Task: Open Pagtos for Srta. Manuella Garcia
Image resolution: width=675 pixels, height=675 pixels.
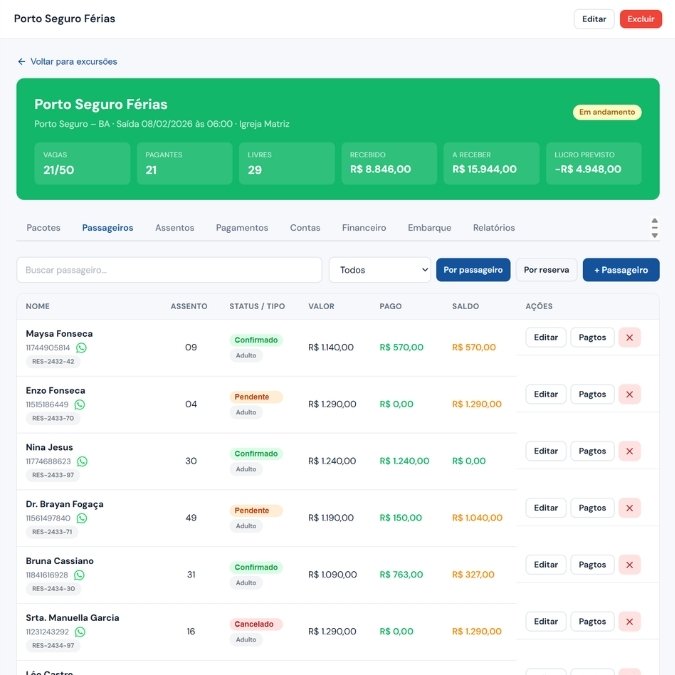Action: coord(592,622)
